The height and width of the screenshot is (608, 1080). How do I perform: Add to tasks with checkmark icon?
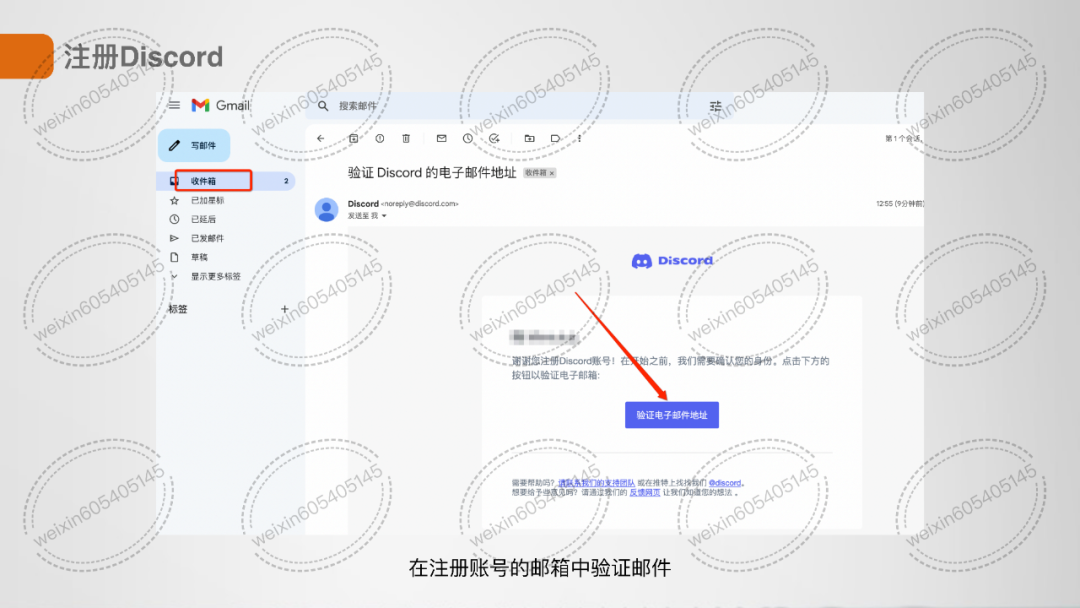point(494,138)
